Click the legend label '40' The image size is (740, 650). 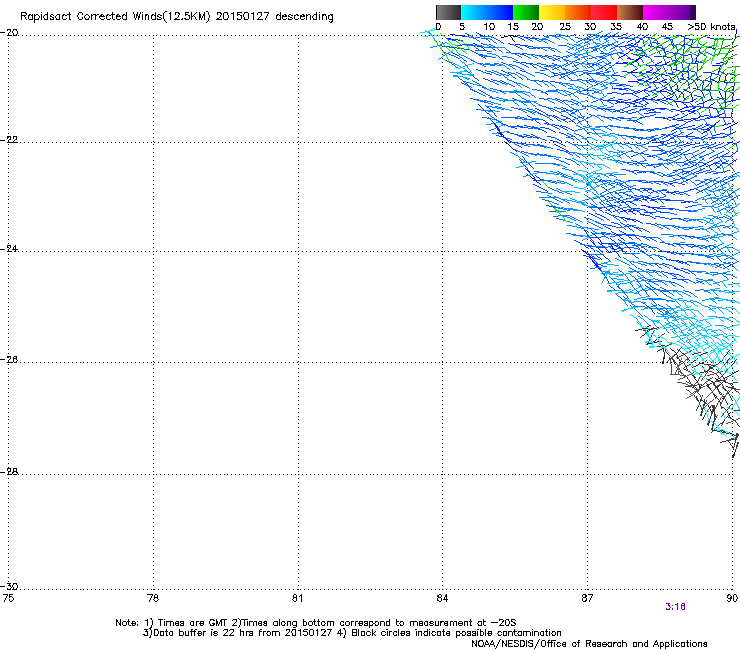pos(642,27)
